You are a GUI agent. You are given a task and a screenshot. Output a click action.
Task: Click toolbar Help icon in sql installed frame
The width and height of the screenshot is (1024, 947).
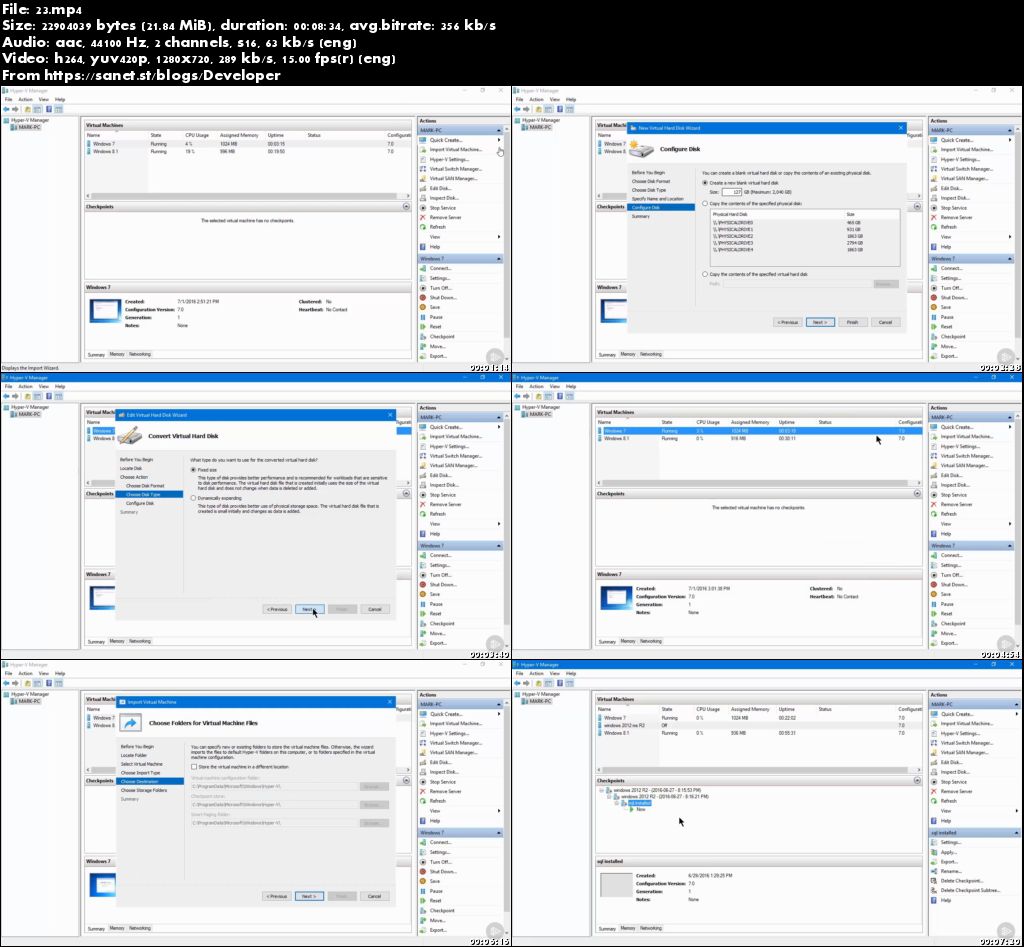pyautogui.click(x=560, y=683)
